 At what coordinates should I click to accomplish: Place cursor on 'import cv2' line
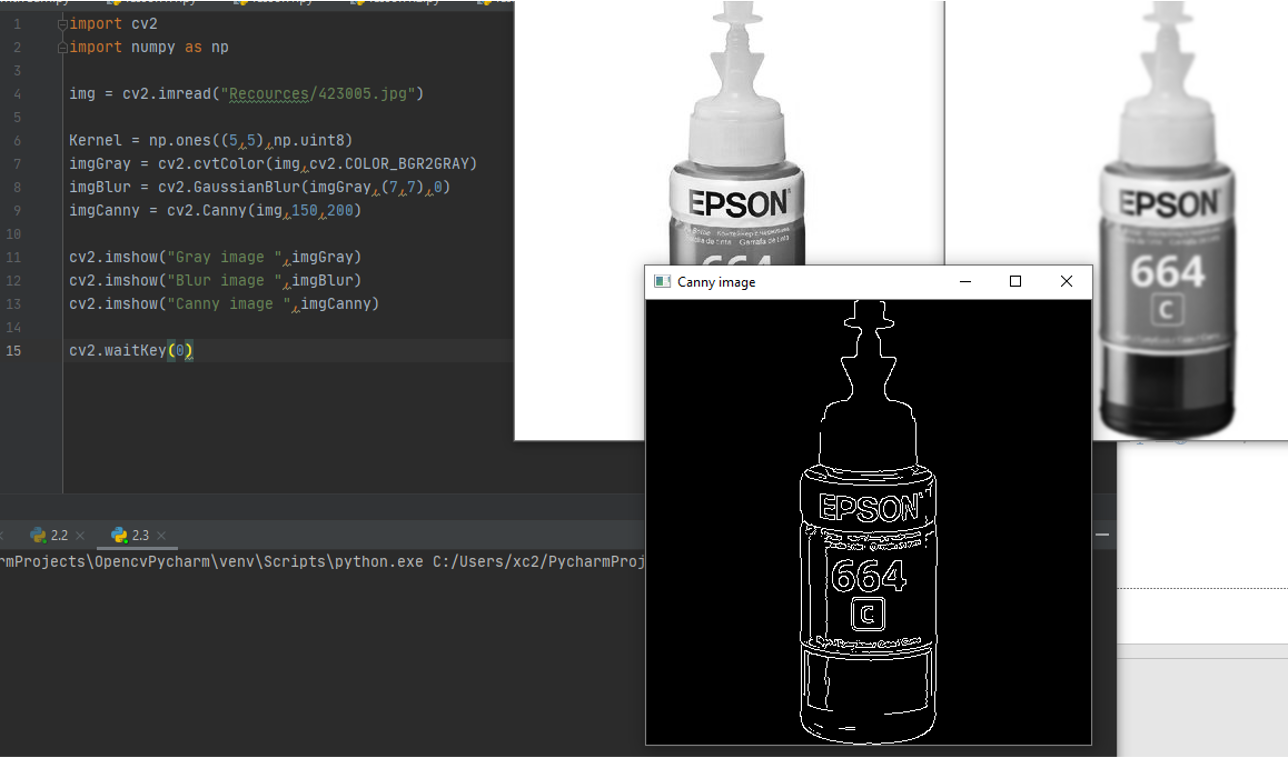(x=113, y=23)
